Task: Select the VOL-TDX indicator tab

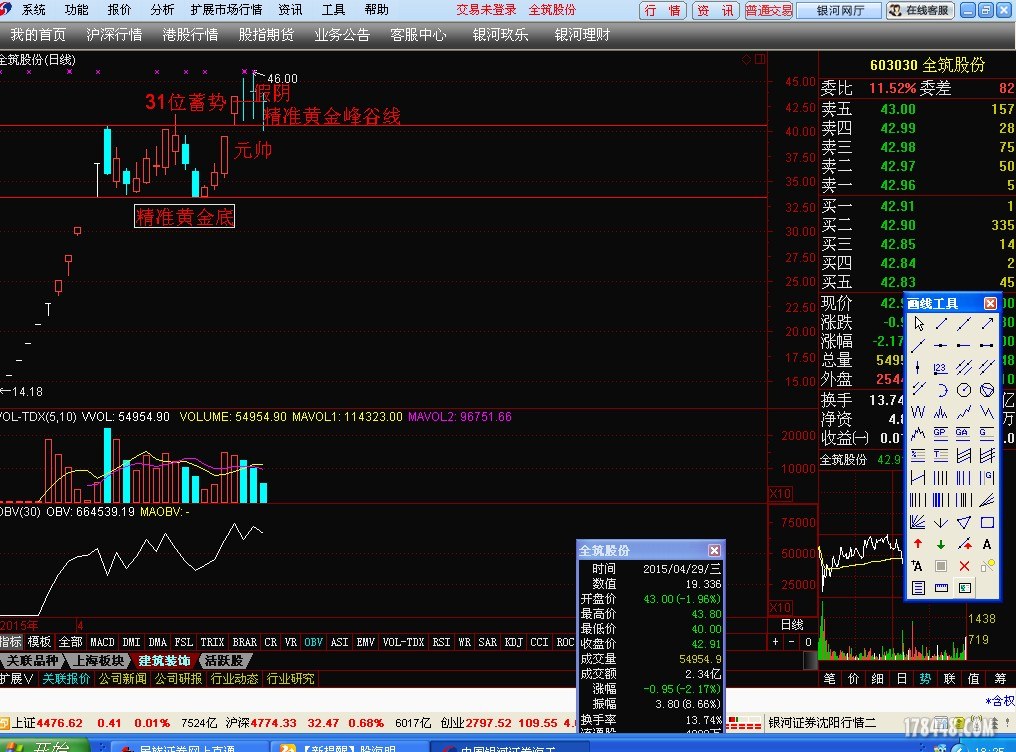Action: tap(403, 642)
